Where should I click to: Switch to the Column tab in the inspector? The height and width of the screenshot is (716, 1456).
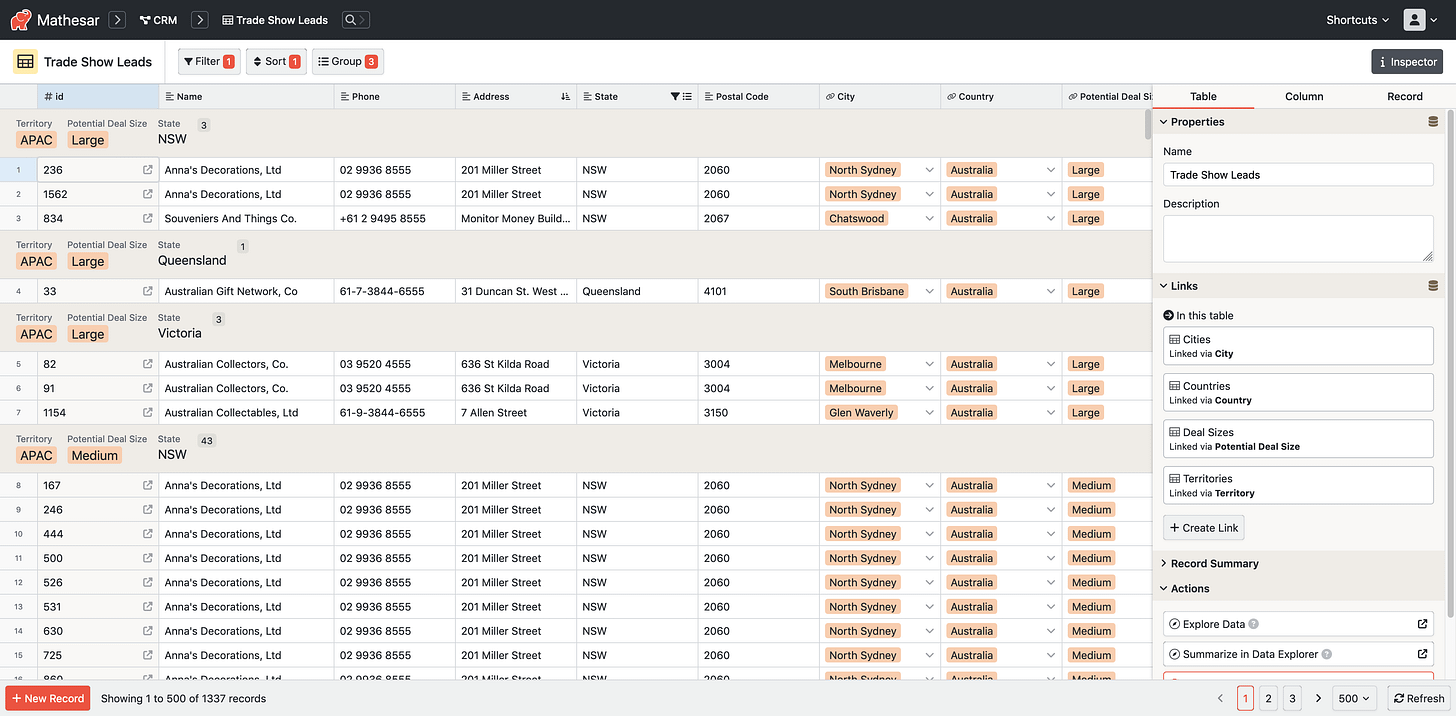[1304, 96]
